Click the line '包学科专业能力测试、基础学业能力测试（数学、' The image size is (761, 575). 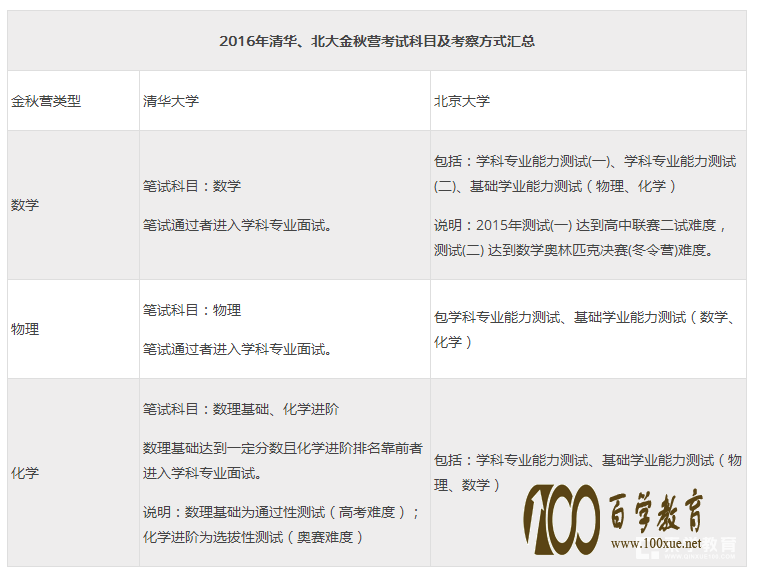pos(585,317)
